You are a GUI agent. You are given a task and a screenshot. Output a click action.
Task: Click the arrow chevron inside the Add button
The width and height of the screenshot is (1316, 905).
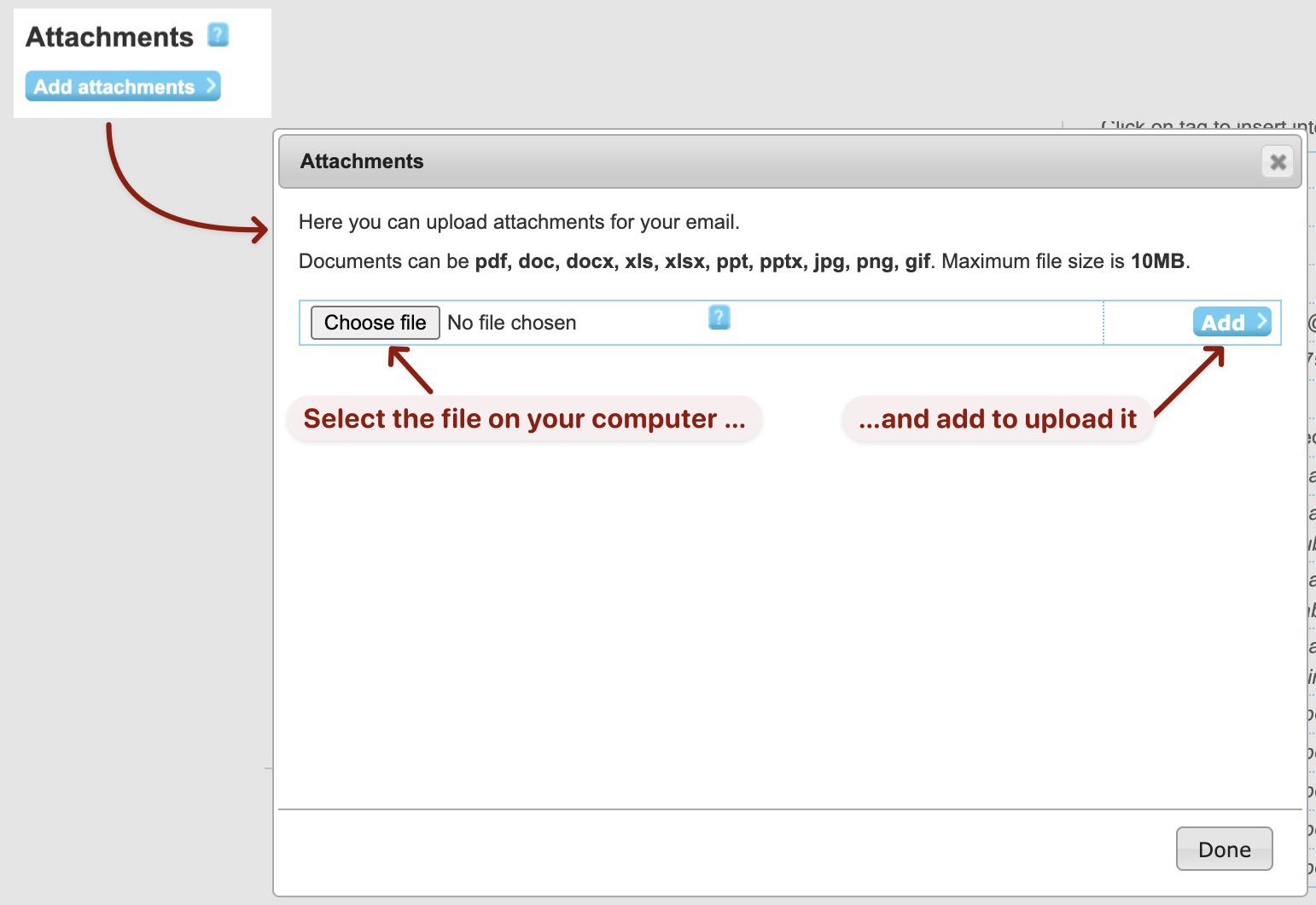(1261, 321)
